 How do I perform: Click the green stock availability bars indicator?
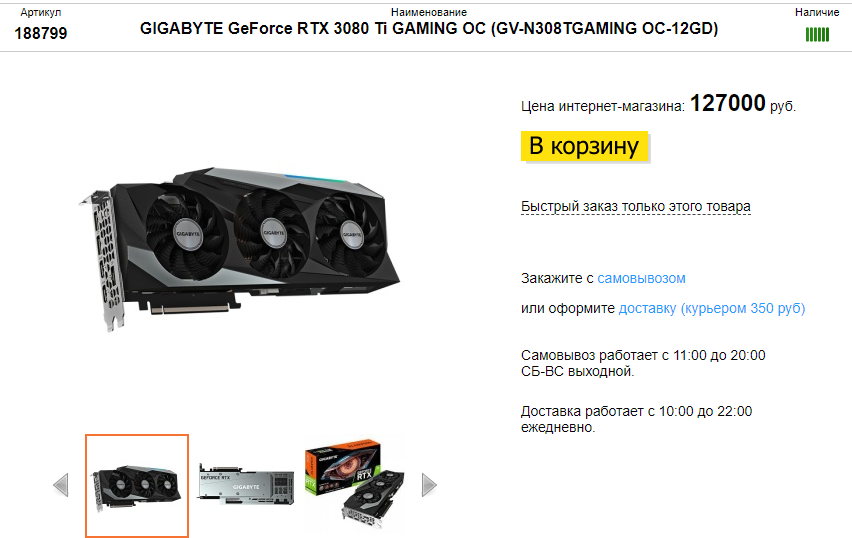coord(817,35)
